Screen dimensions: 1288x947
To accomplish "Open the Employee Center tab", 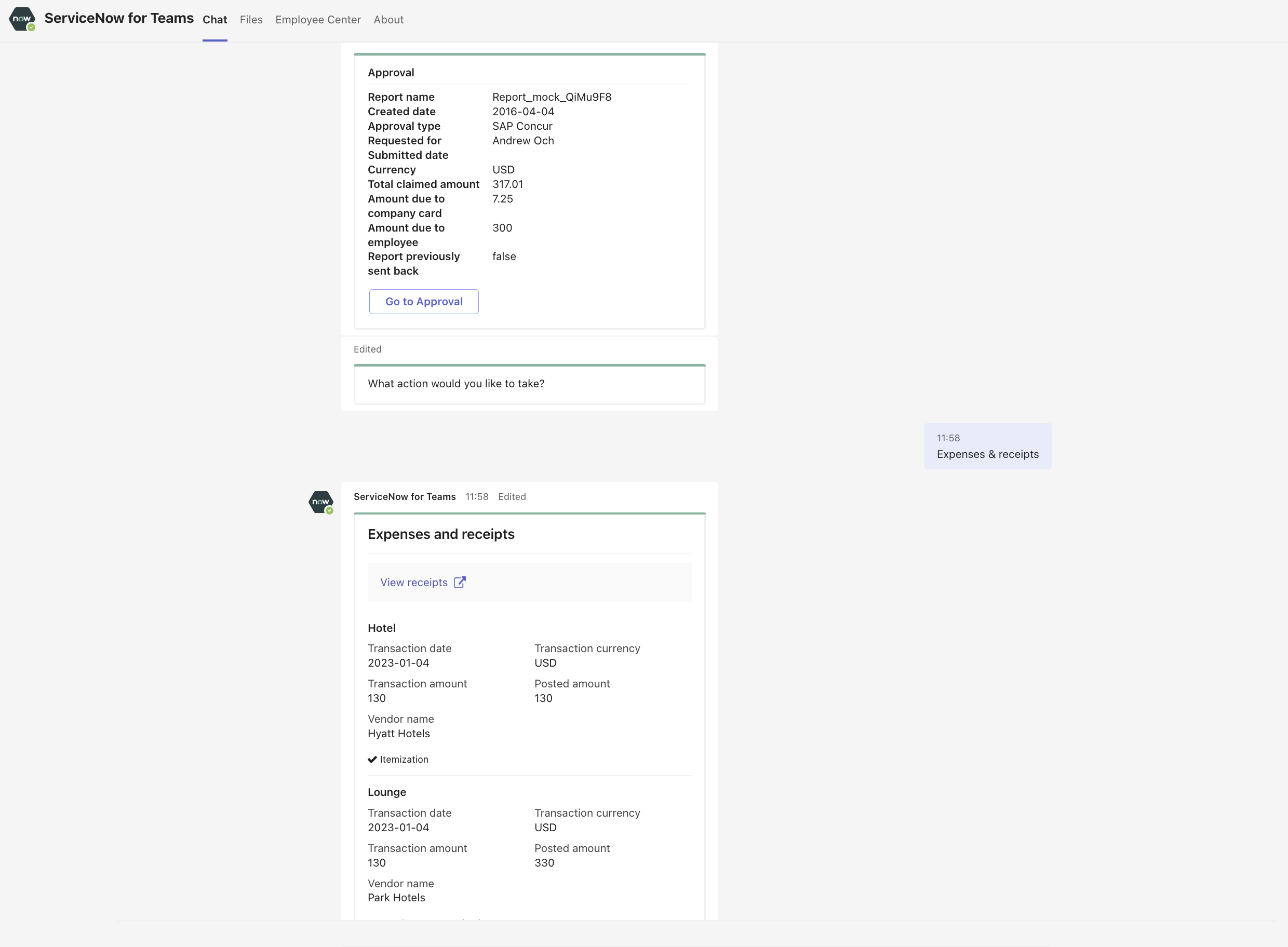I will point(318,20).
